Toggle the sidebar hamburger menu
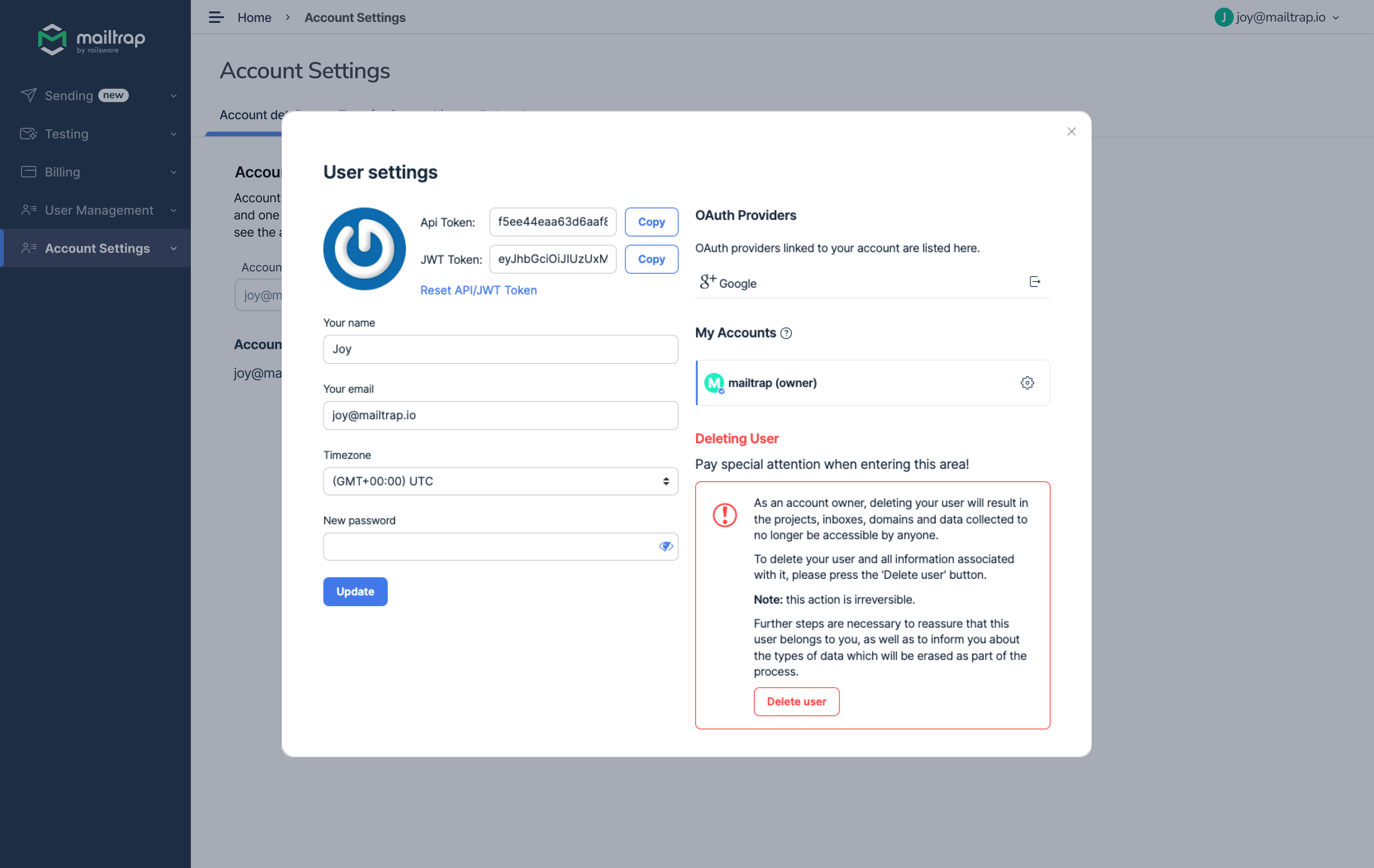1374x868 pixels. (x=216, y=17)
